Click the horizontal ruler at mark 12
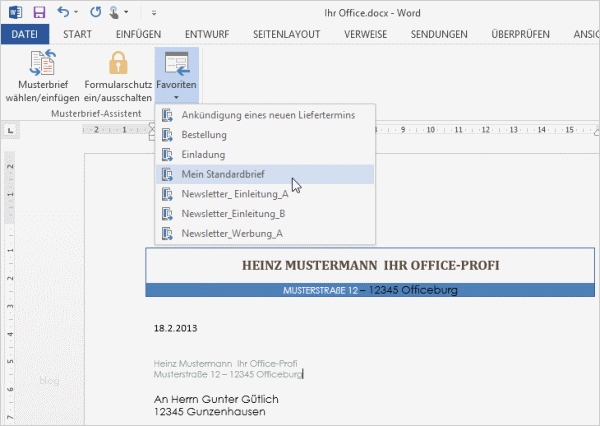 (486, 130)
